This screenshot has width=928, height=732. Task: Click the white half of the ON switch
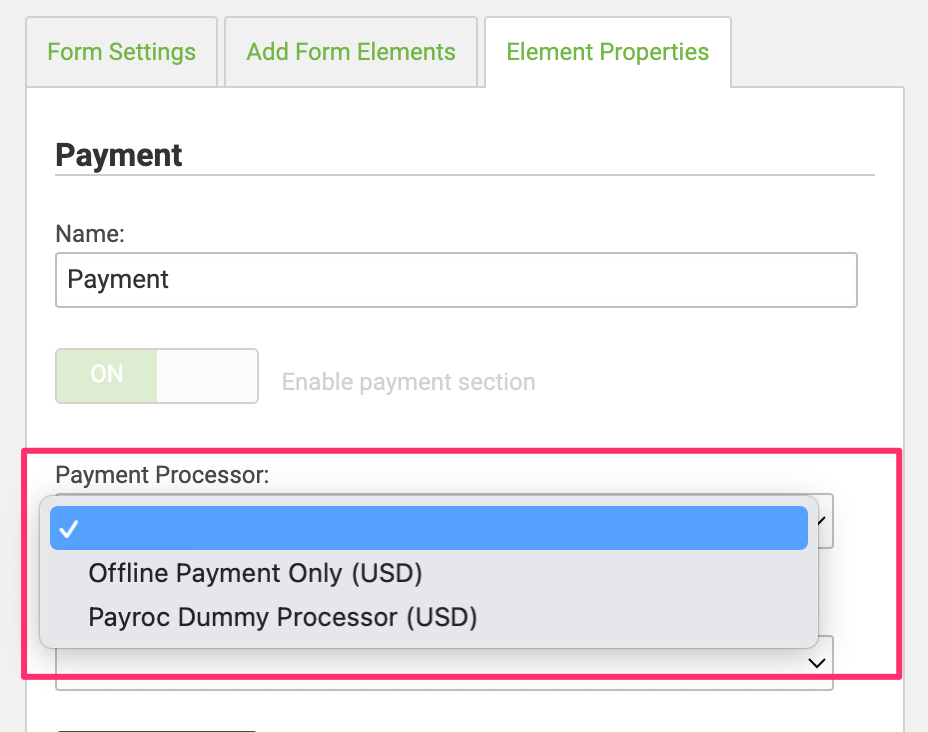[x=207, y=375]
